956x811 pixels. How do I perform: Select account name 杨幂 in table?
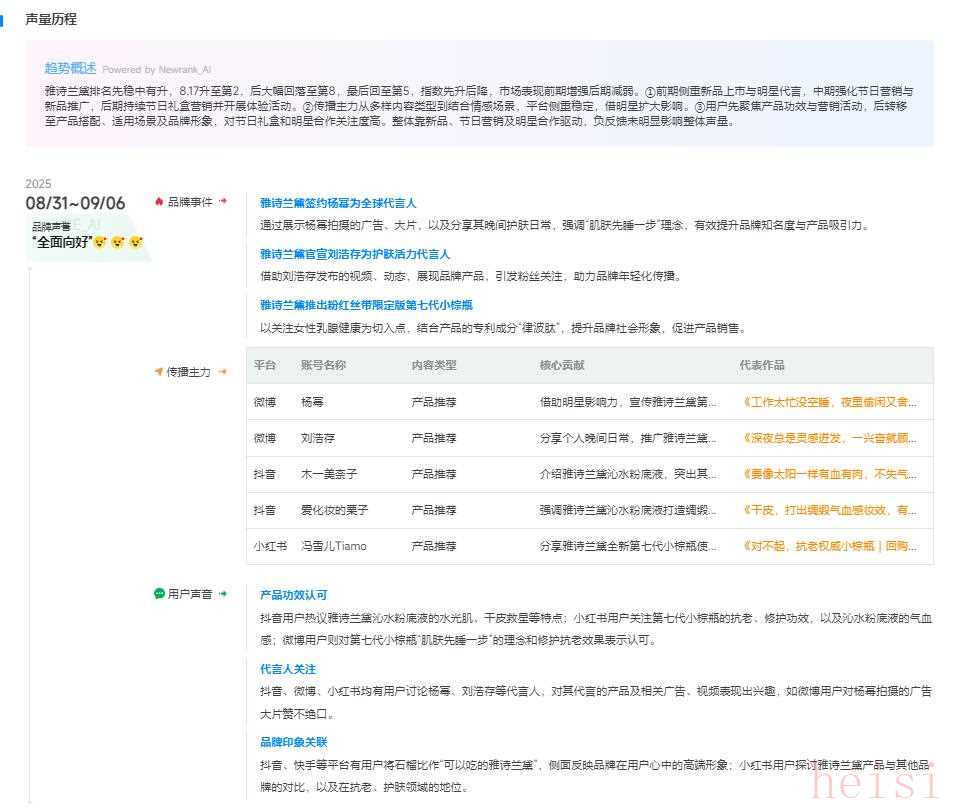[x=312, y=402]
